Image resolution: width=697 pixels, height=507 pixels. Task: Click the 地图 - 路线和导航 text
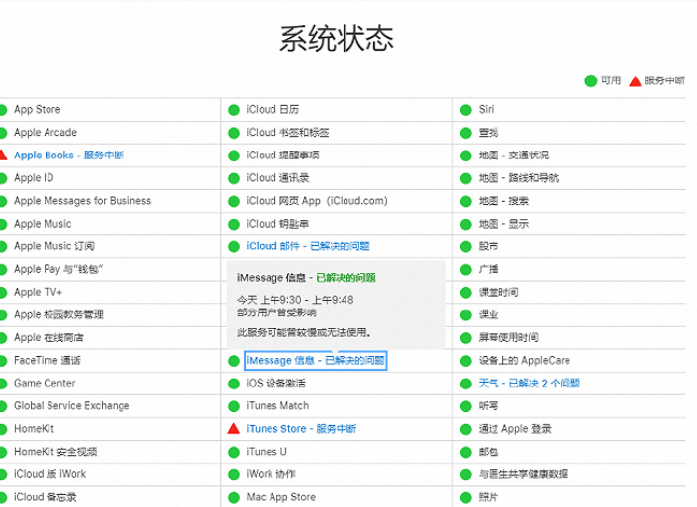[519, 178]
